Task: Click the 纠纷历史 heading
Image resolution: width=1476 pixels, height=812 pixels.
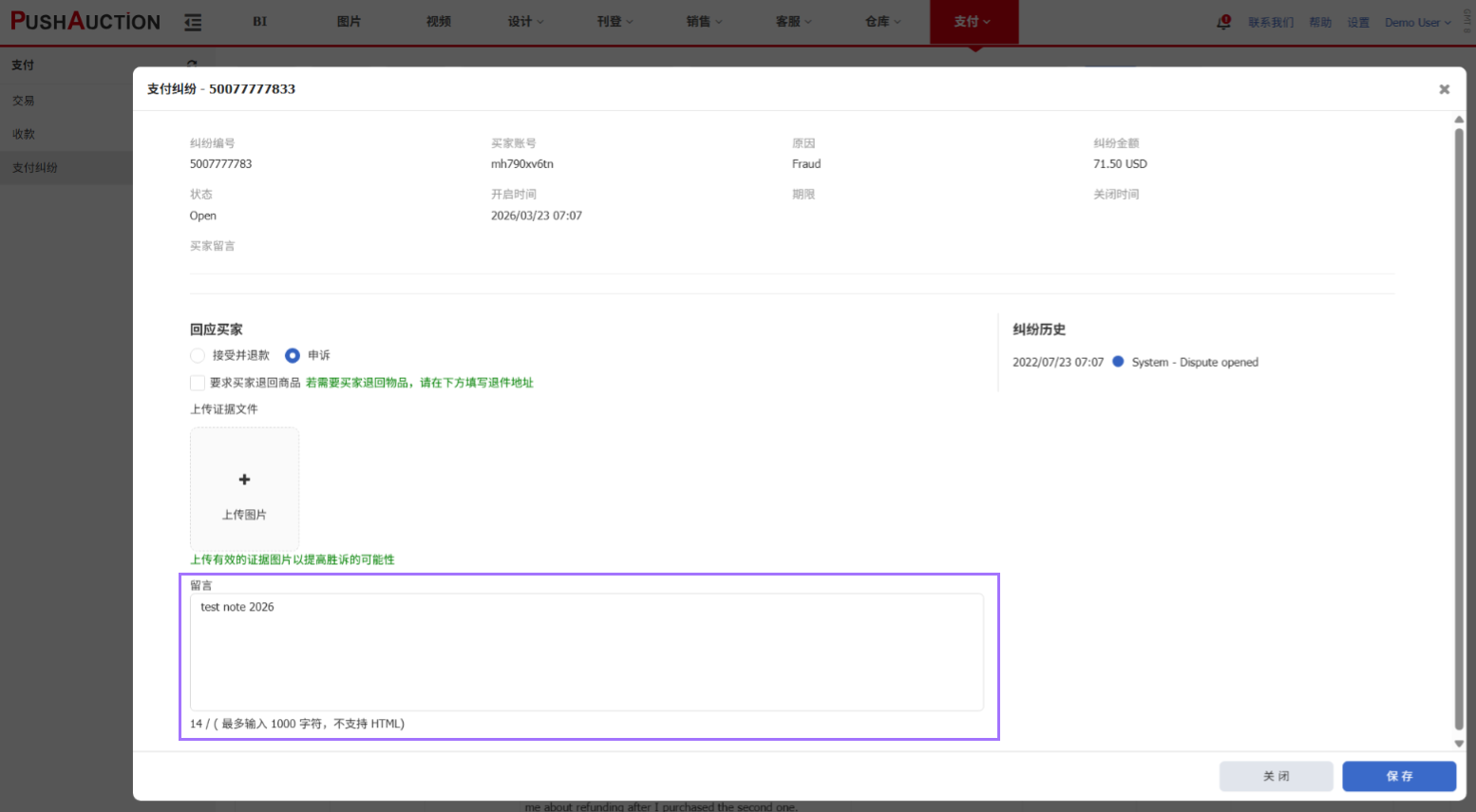Action: tap(1039, 330)
